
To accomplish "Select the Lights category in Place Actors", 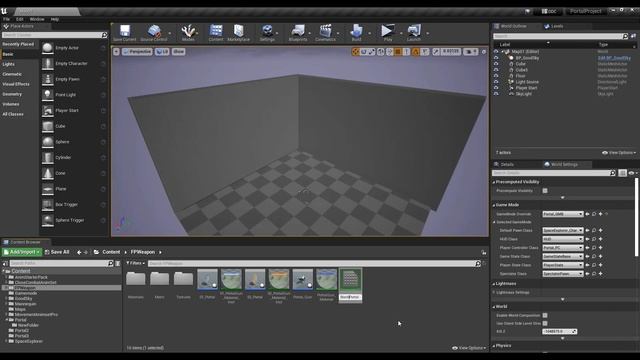I will coord(9,64).
